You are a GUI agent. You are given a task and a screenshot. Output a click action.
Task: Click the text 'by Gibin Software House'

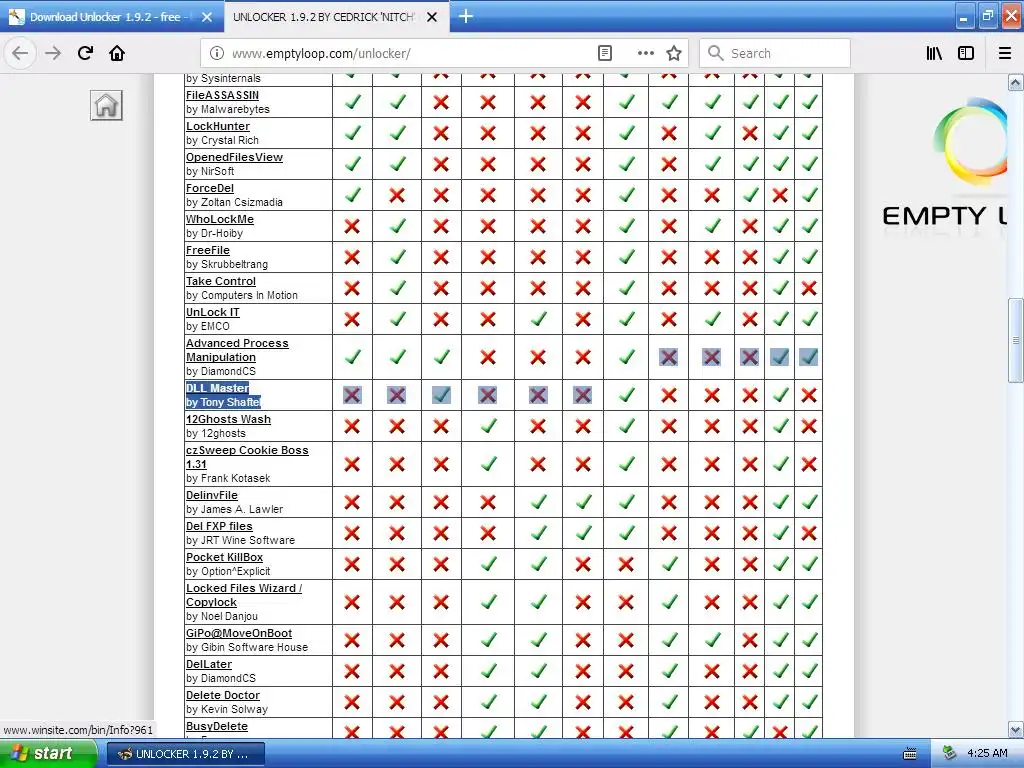(247, 647)
